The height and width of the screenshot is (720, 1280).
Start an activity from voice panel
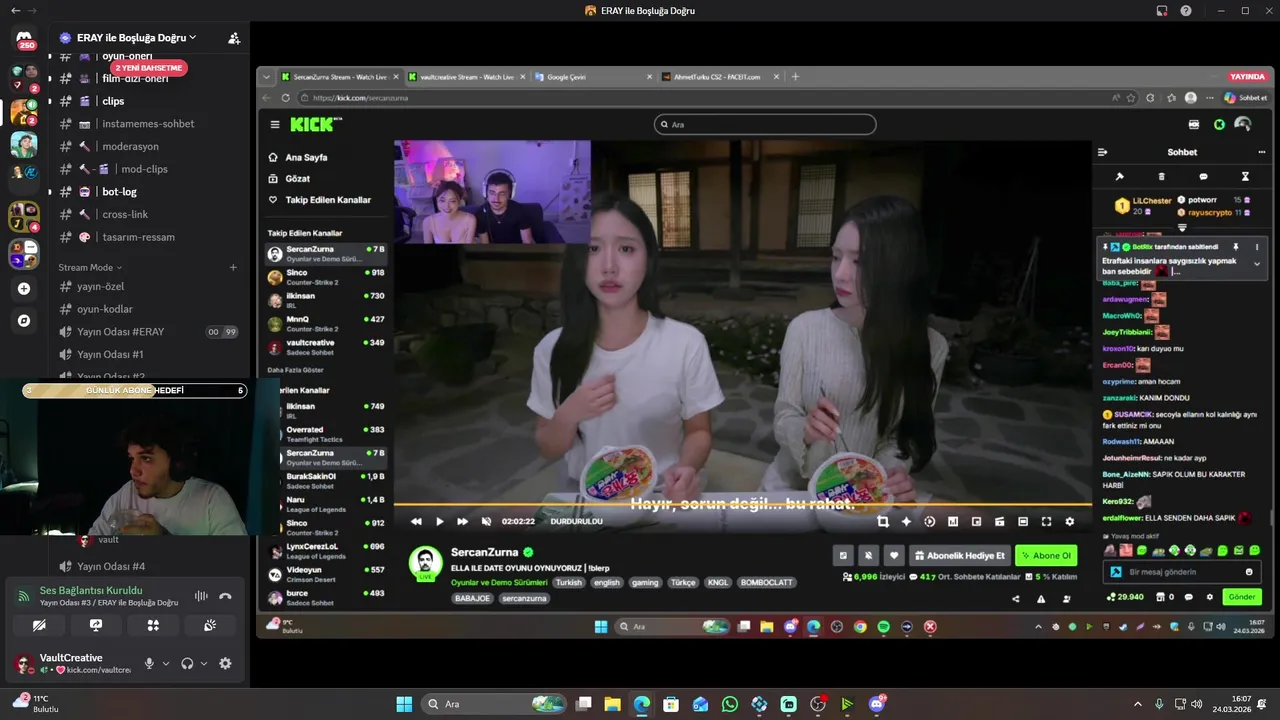[x=153, y=625]
